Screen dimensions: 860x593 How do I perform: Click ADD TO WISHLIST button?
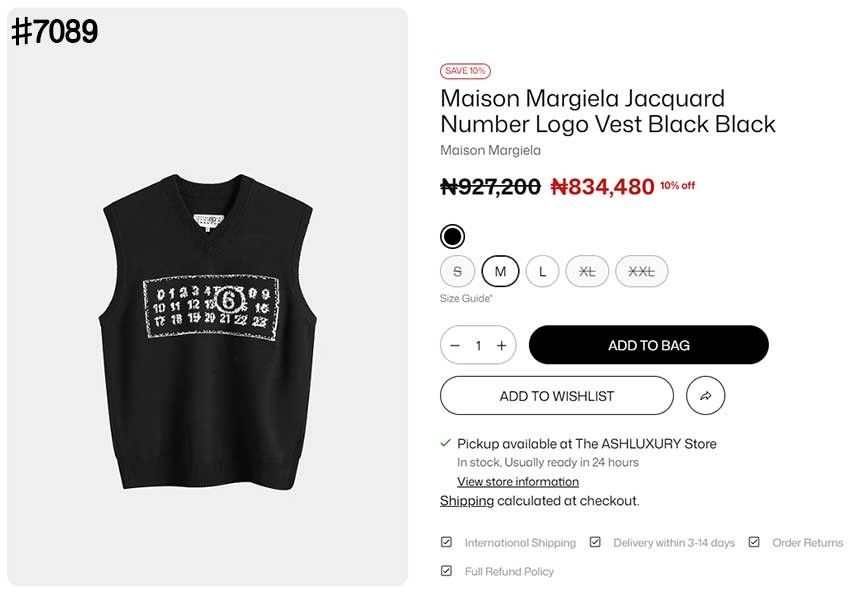[556, 396]
